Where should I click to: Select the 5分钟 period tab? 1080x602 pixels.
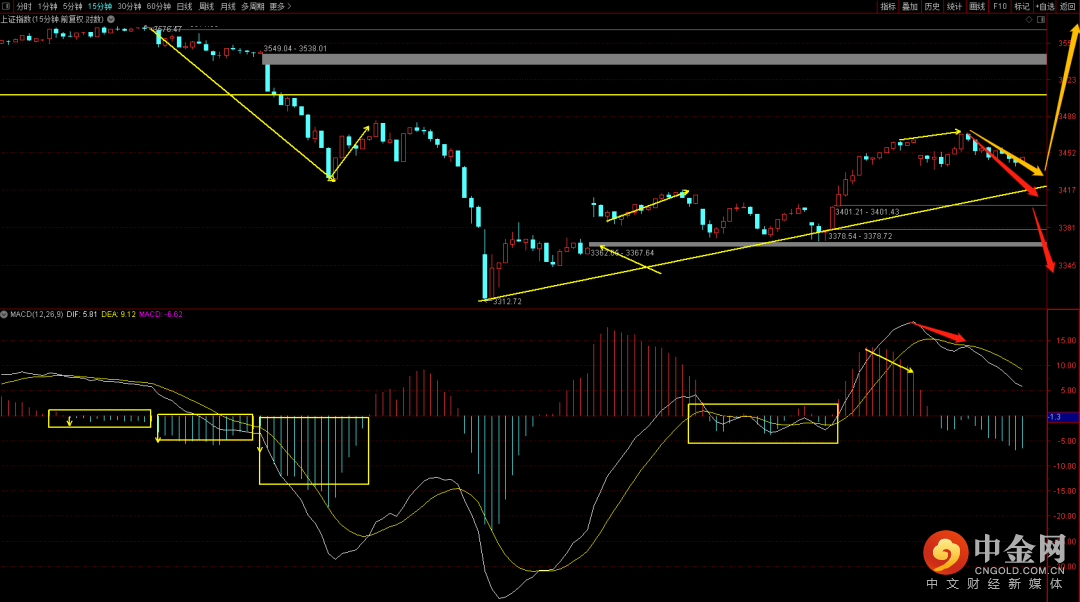click(72, 6)
